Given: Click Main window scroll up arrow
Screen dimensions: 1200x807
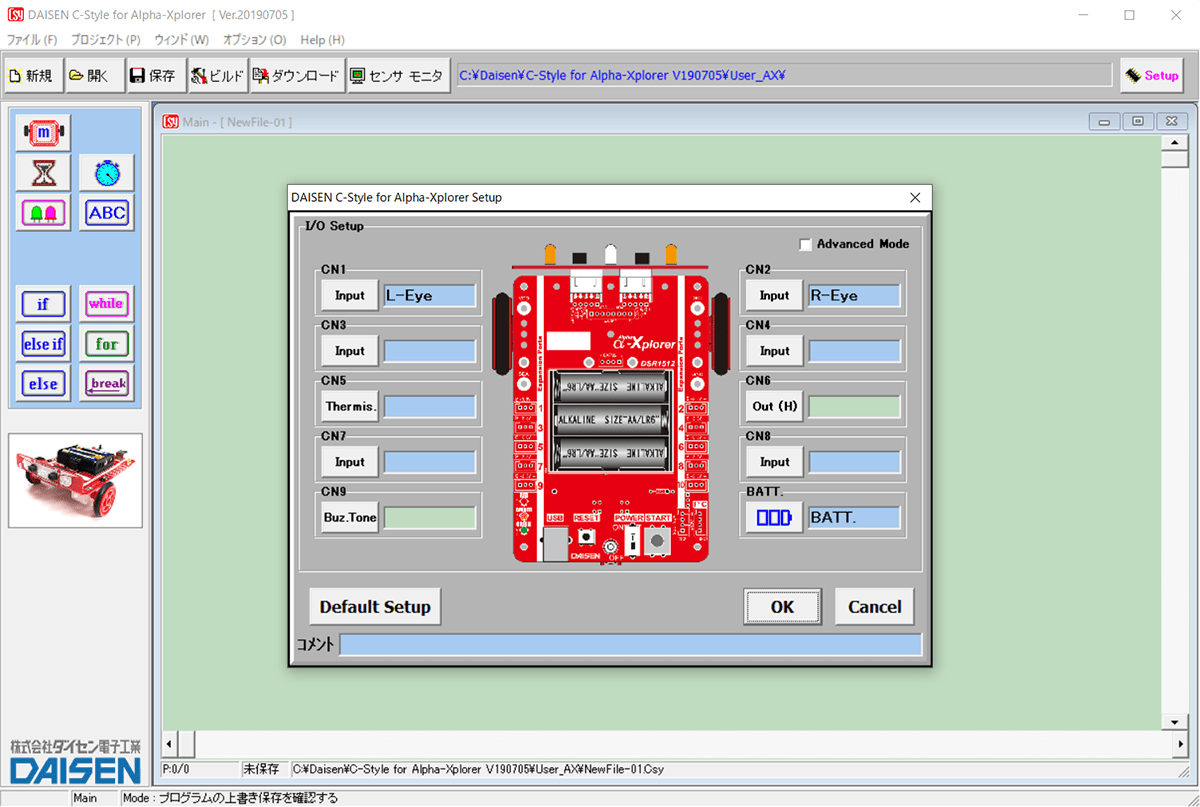Looking at the screenshot, I should point(1174,143).
